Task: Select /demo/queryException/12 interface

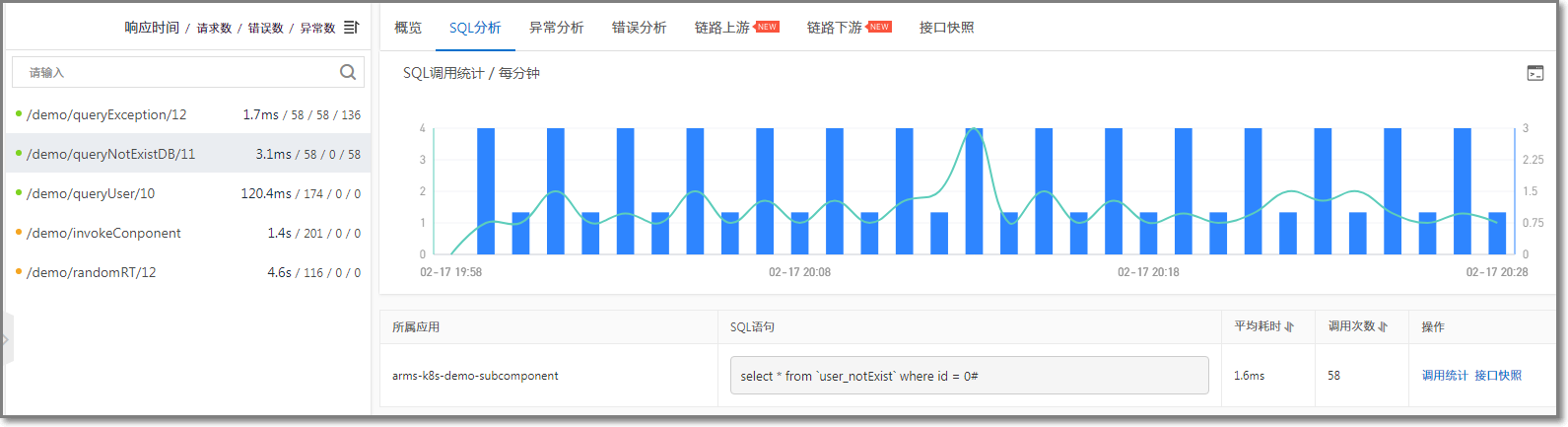Action: [x=187, y=114]
